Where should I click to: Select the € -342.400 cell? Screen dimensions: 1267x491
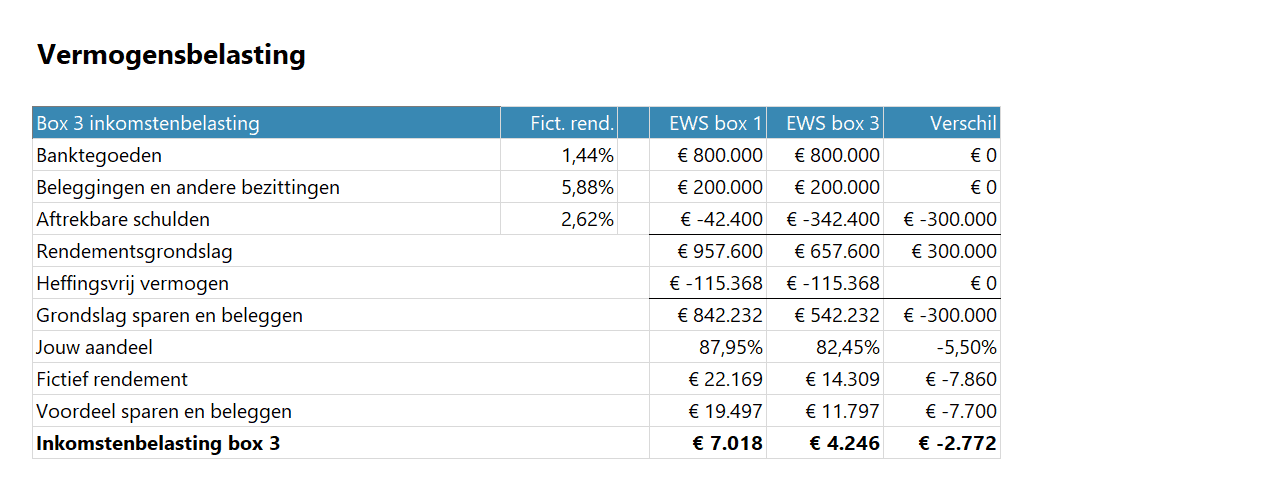[x=833, y=220]
